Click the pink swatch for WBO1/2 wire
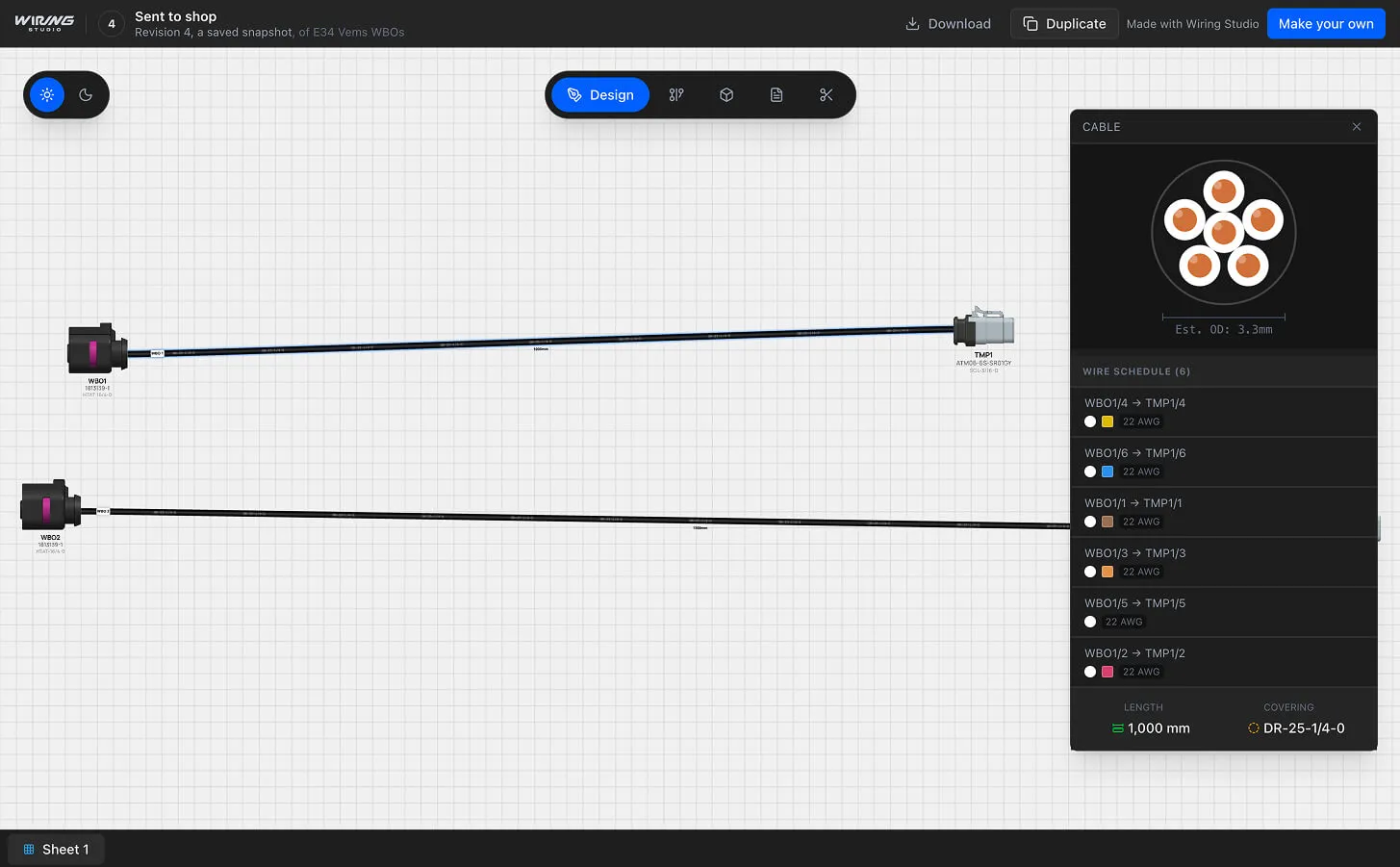 (1107, 672)
